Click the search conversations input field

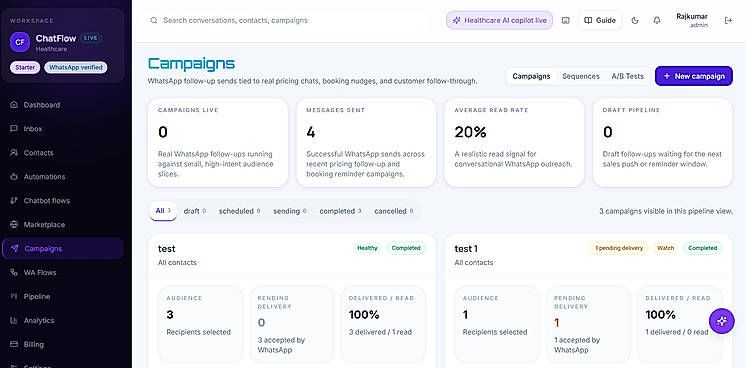click(x=287, y=20)
